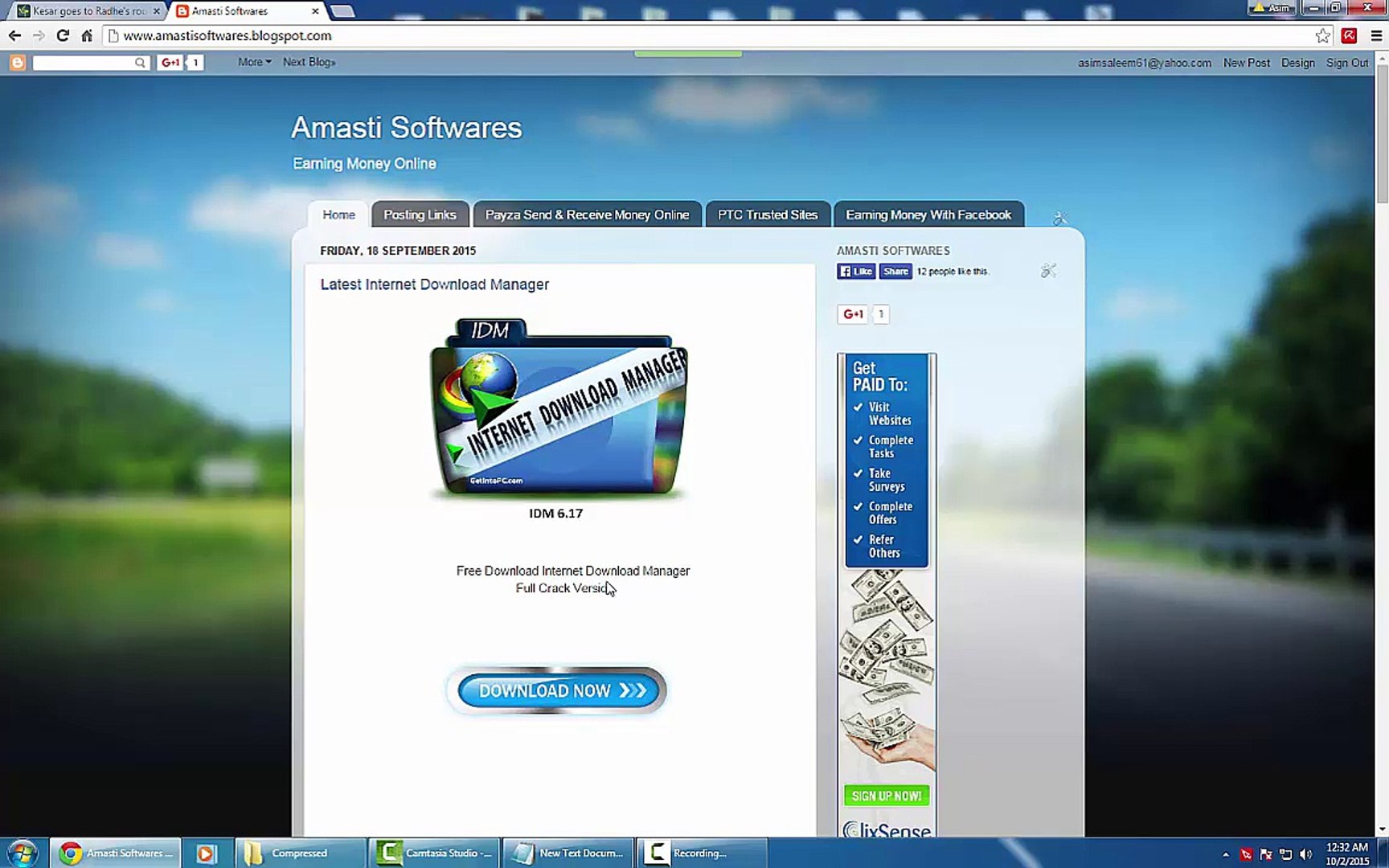Click the New Post link
Screen dimensions: 1389x868
tap(1247, 63)
